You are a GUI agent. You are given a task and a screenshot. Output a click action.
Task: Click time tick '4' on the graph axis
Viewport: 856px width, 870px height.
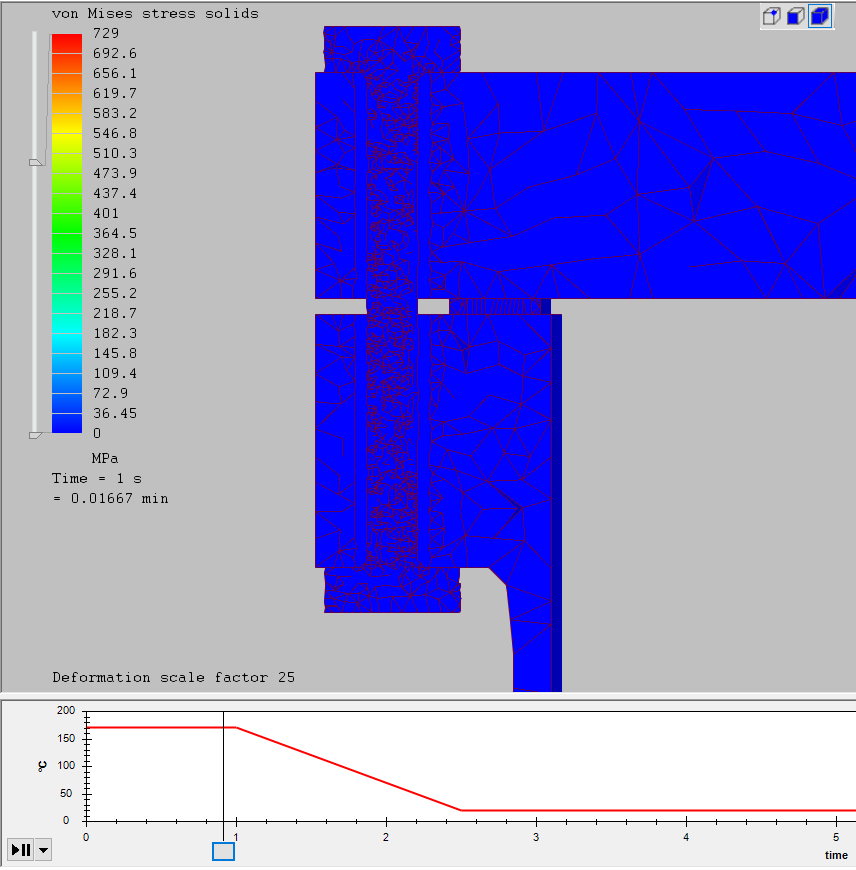click(x=686, y=837)
